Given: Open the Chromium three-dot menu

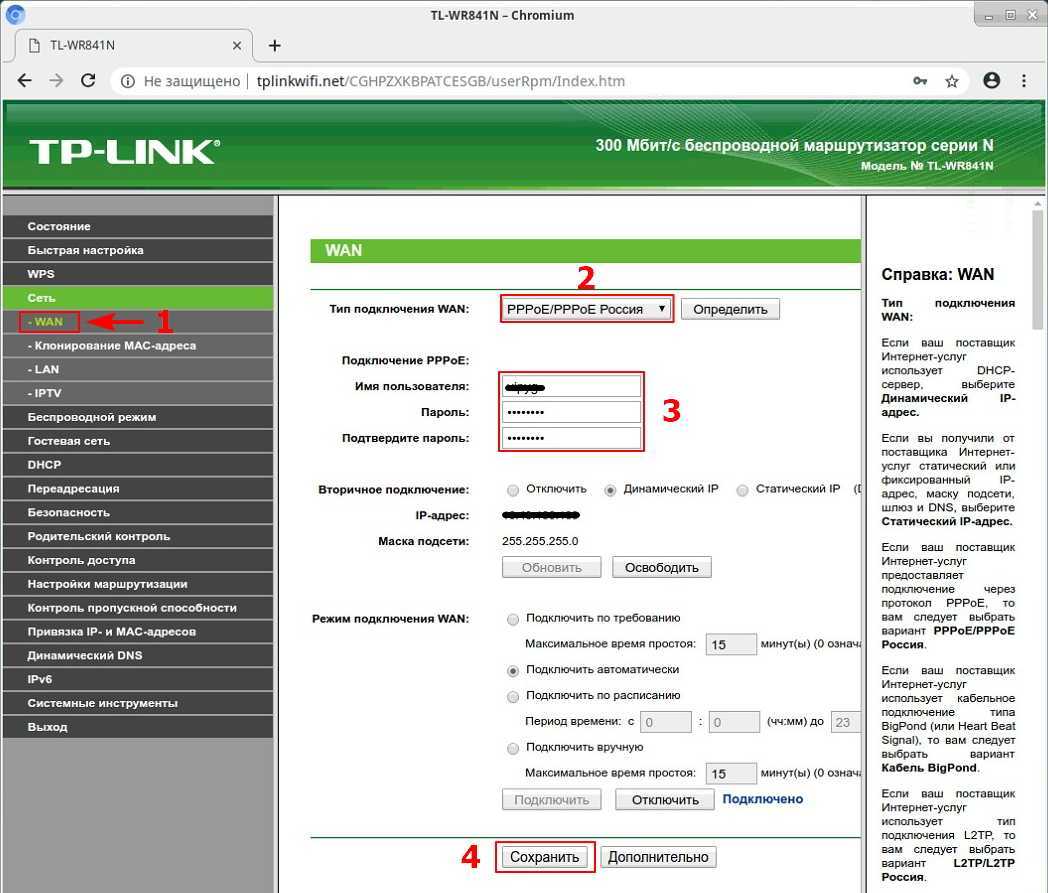Looking at the screenshot, I should tap(1024, 81).
